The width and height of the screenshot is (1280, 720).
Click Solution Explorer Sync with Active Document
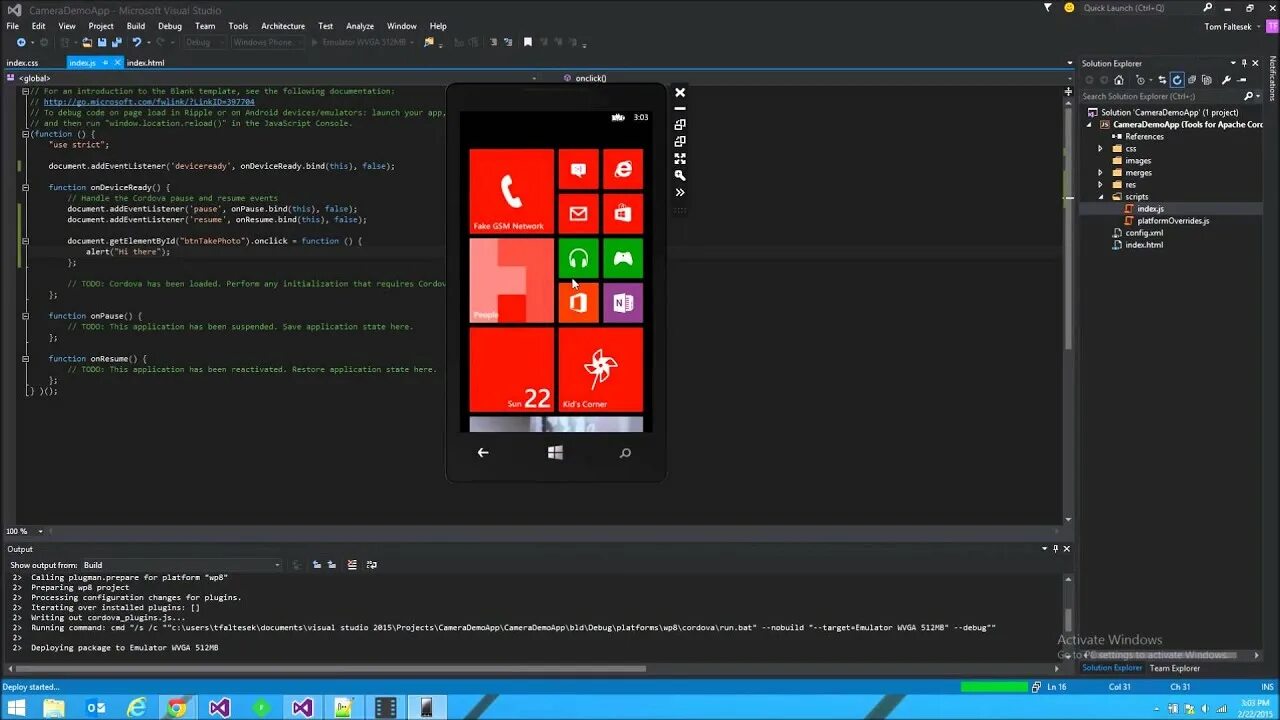(1162, 80)
